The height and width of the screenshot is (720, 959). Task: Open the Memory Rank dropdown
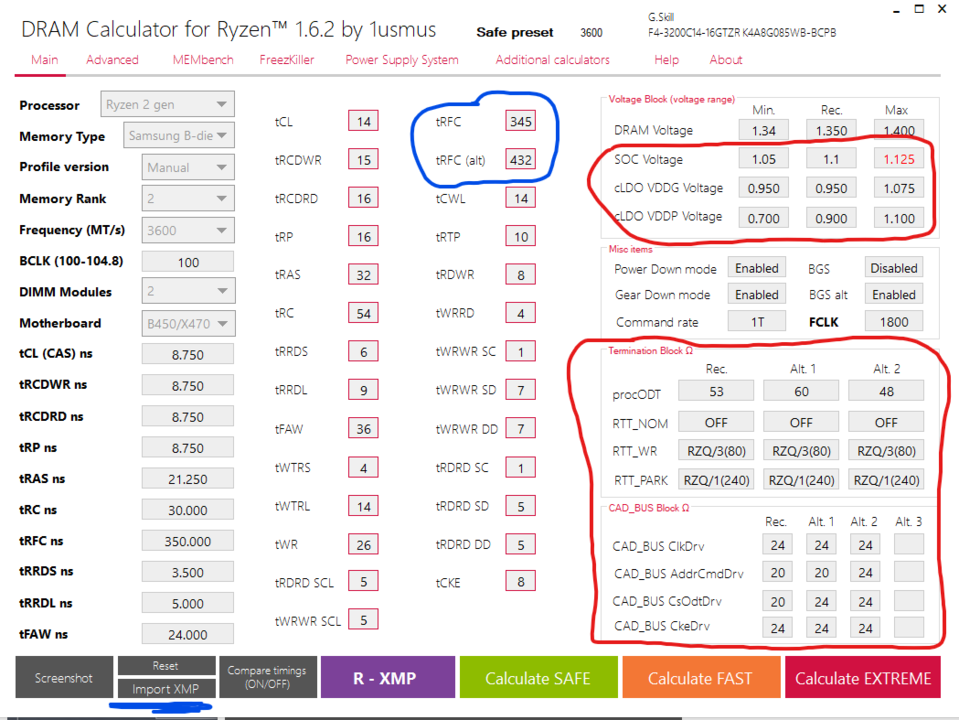tap(188, 199)
